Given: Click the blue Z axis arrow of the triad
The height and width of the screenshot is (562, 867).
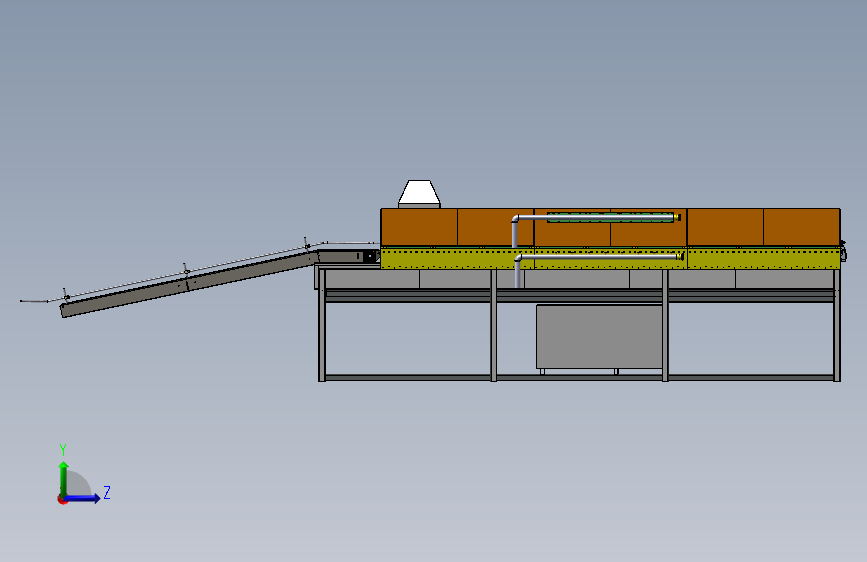Looking at the screenshot, I should coord(82,498).
